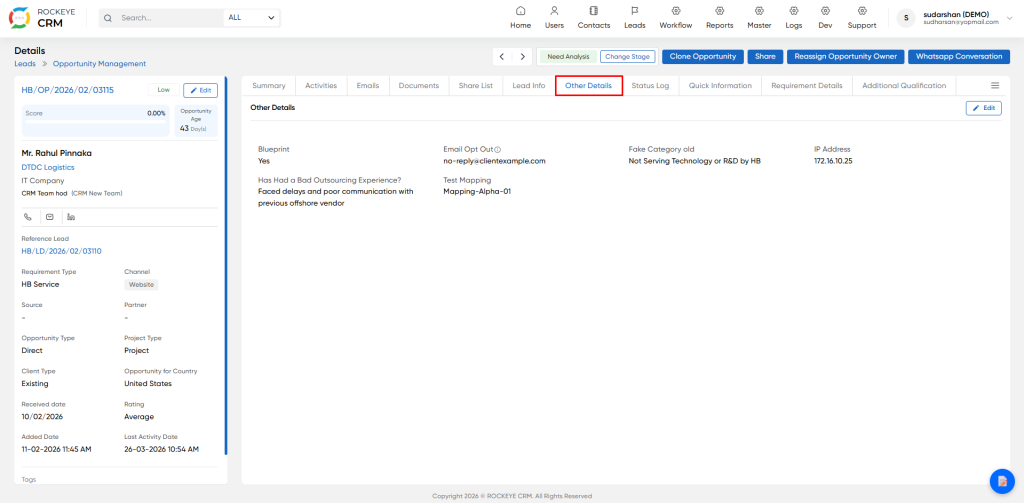Switch to the Documents tab
This screenshot has width=1024, height=503.
[419, 86]
